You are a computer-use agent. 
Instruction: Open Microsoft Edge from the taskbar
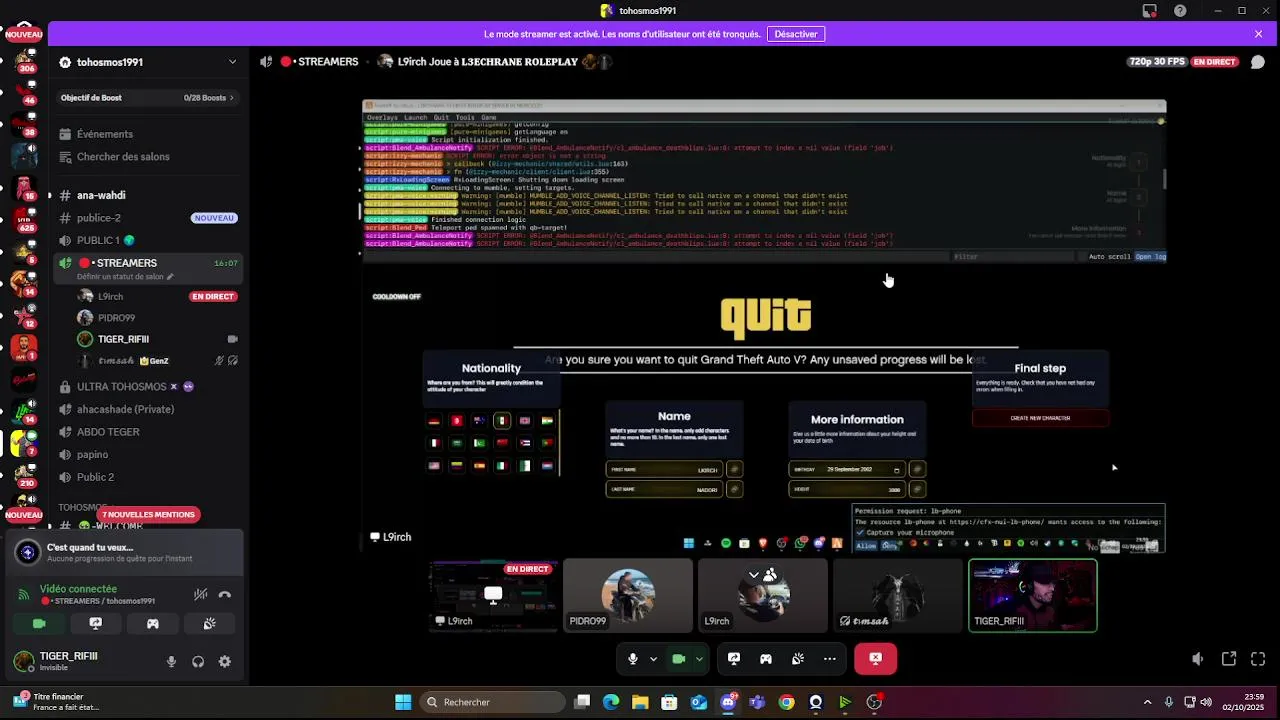click(611, 702)
